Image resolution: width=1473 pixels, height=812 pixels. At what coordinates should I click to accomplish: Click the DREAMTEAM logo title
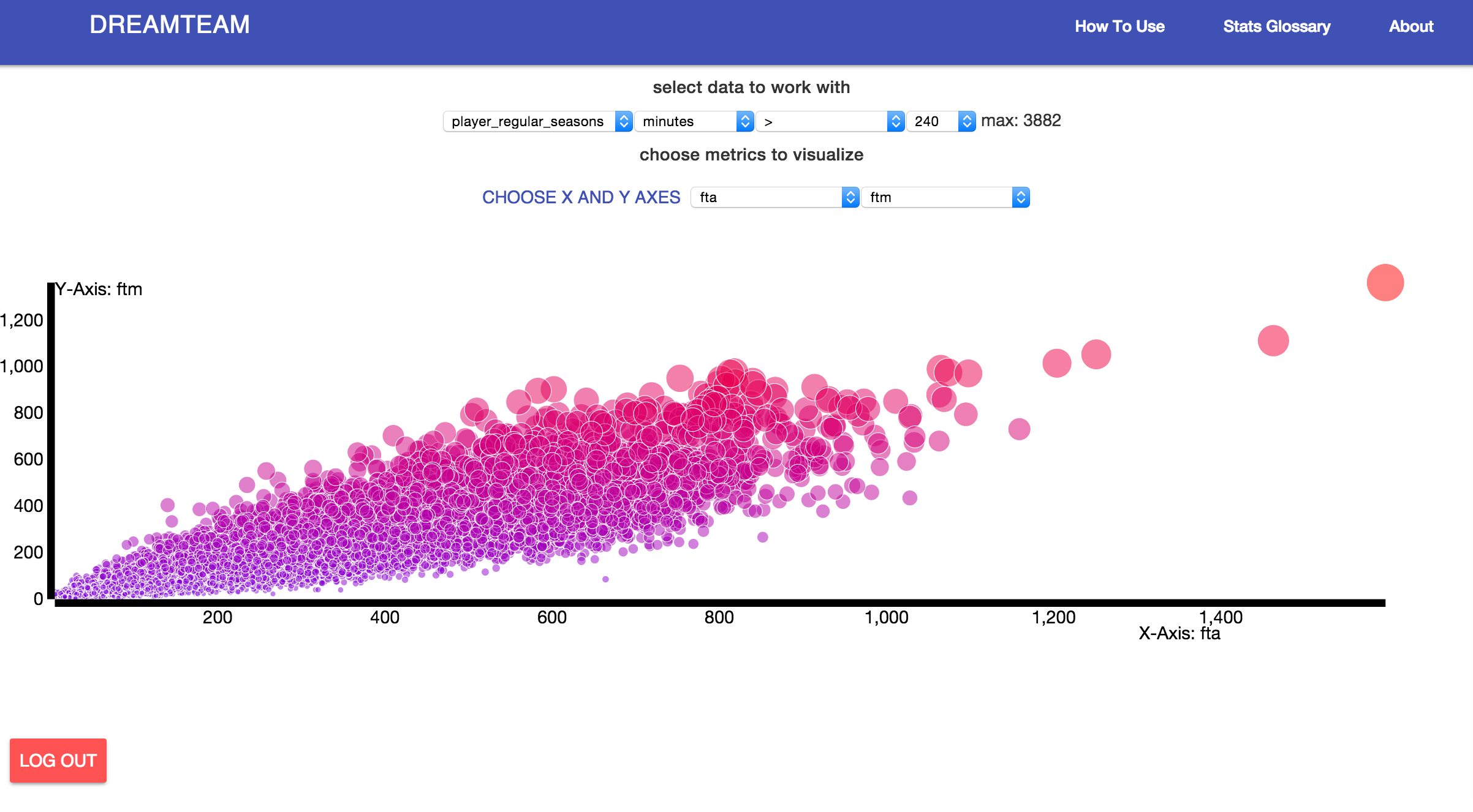pos(170,24)
